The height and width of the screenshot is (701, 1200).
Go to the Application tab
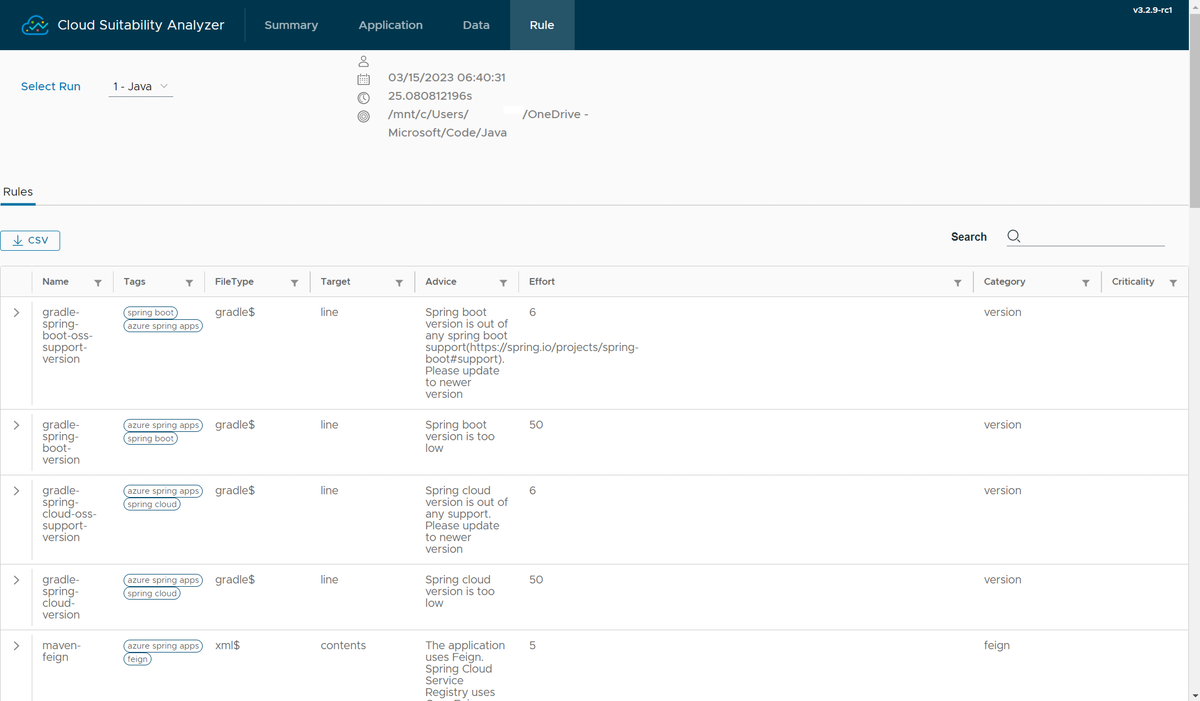(390, 25)
